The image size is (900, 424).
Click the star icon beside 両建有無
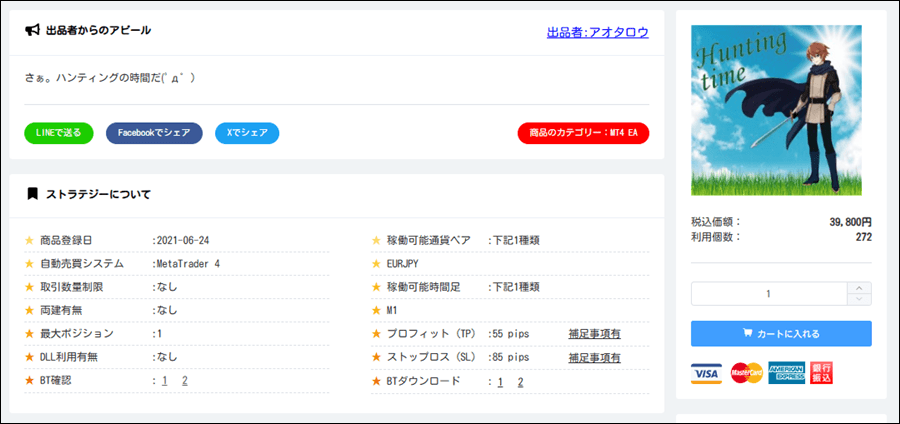tap(29, 310)
